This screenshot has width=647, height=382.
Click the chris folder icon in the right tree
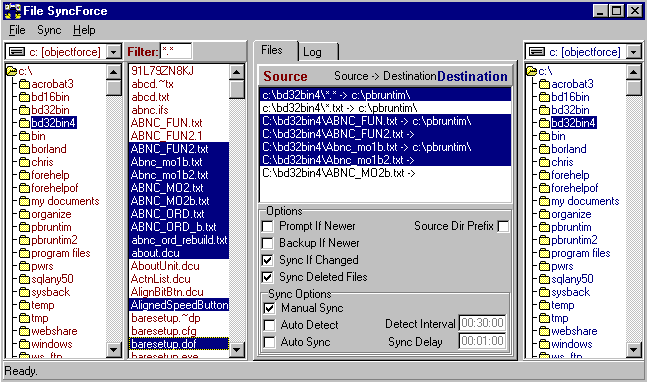click(x=545, y=162)
